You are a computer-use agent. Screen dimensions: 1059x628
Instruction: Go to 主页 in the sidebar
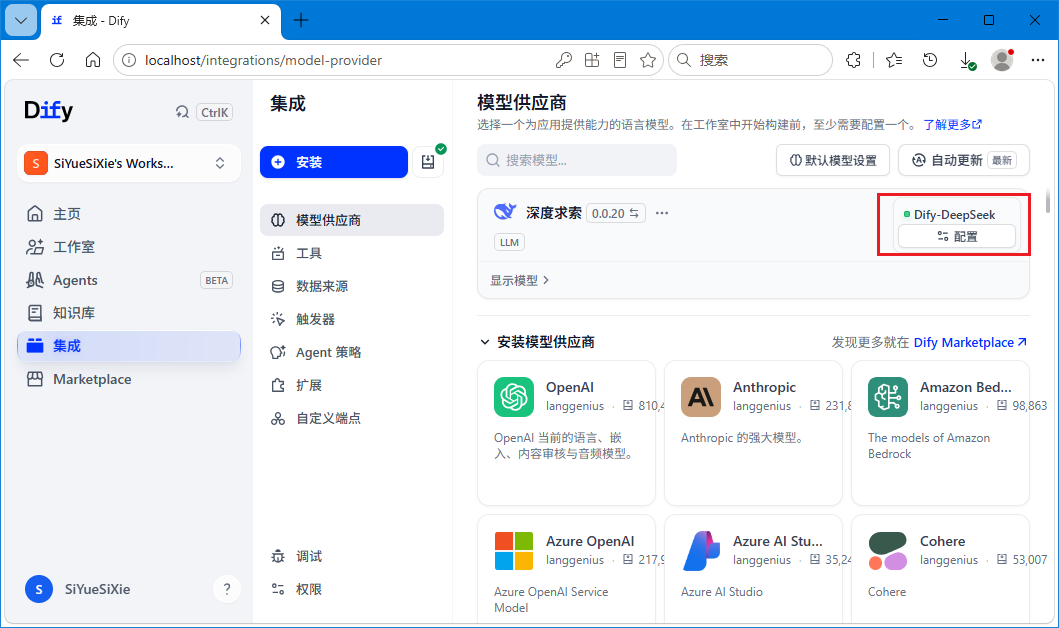pos(129,214)
